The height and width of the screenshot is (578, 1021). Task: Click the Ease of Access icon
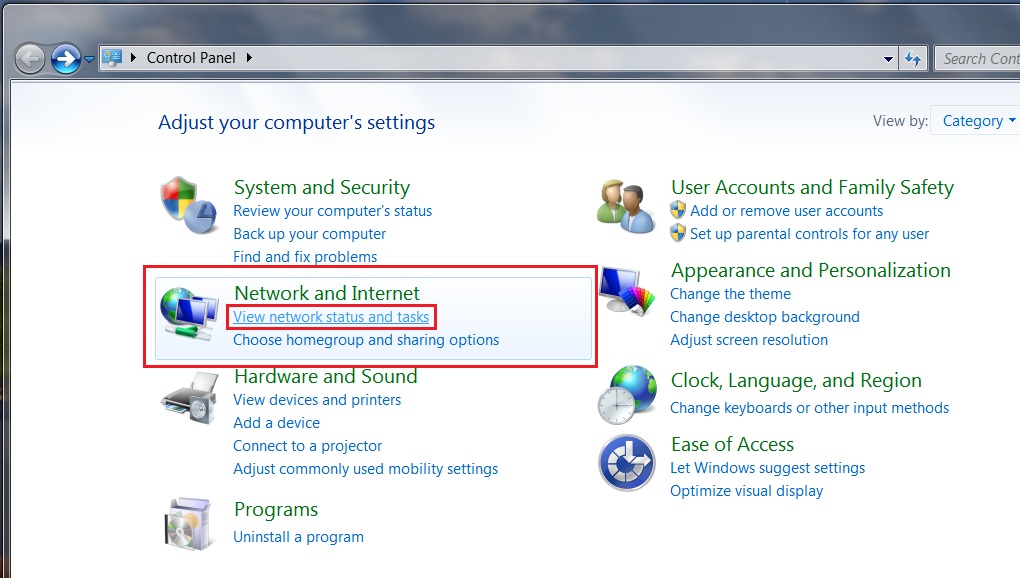(627, 463)
